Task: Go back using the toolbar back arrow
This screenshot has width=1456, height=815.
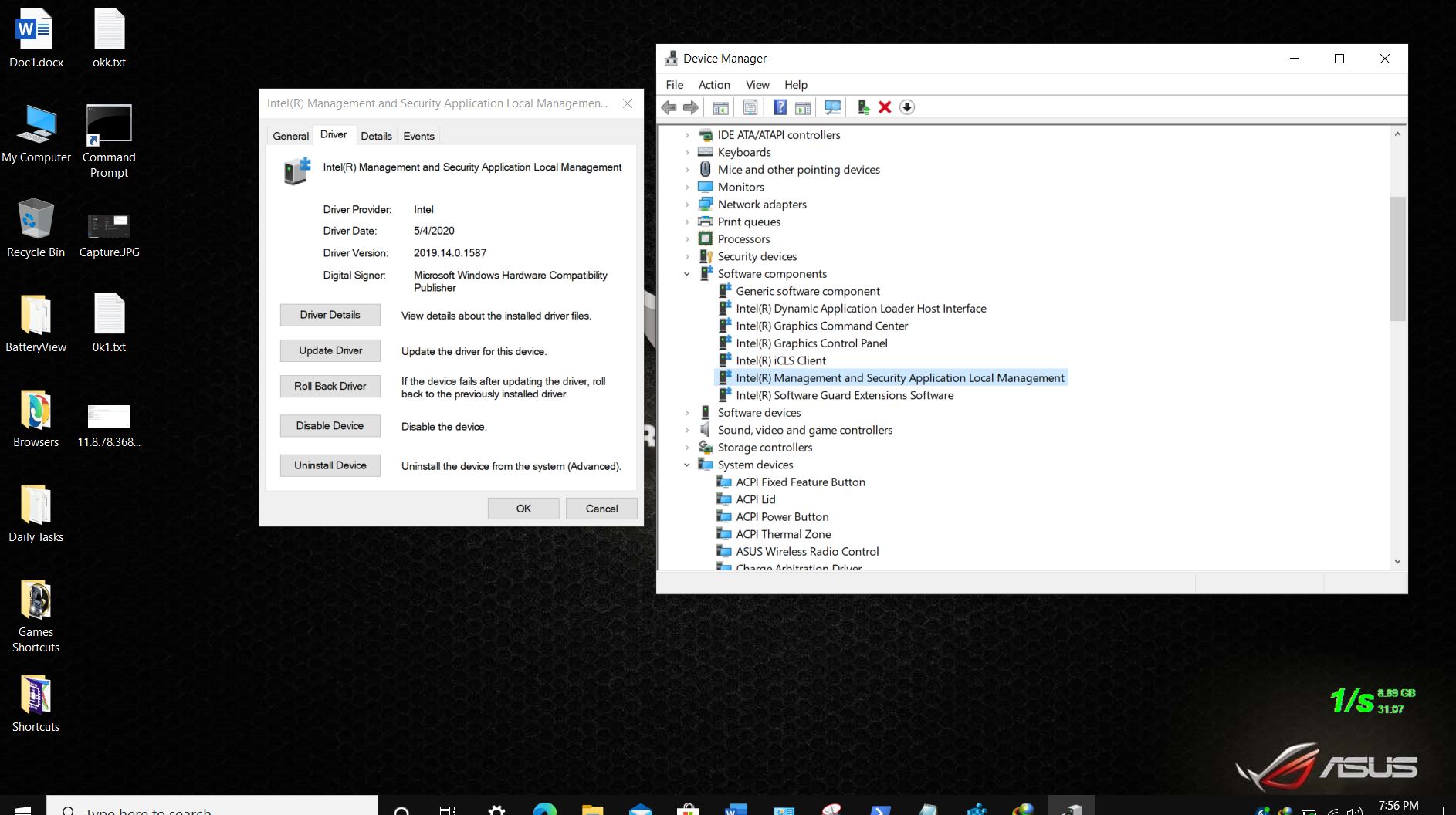Action: [669, 107]
